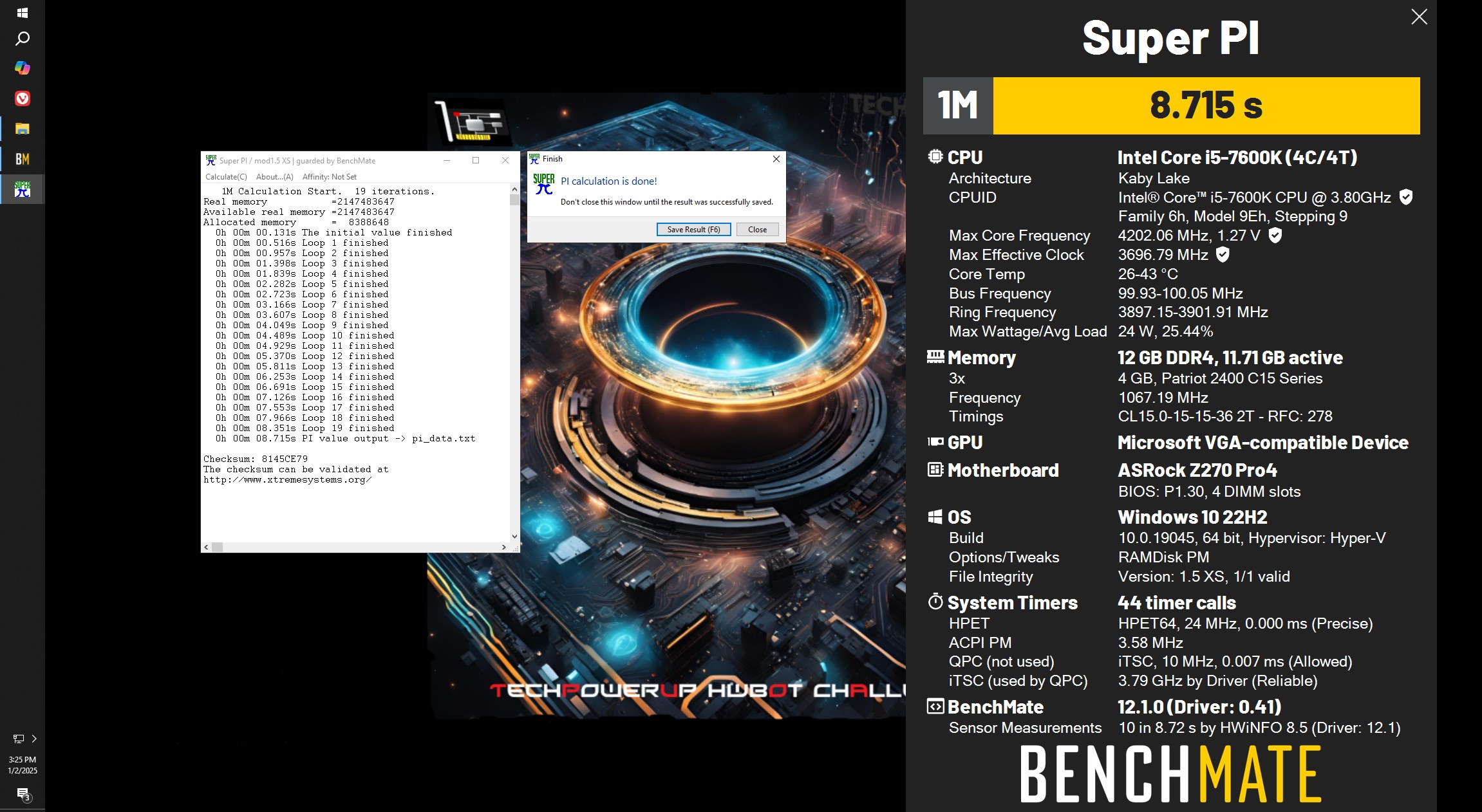Click Max Effective Clock verified shield

(1223, 254)
